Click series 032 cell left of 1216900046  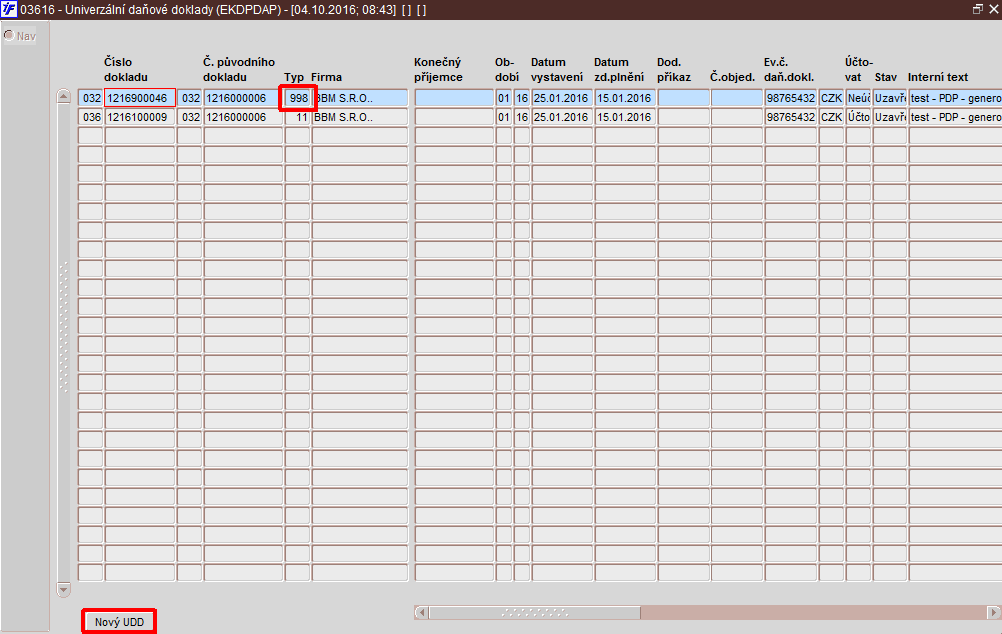point(91,98)
